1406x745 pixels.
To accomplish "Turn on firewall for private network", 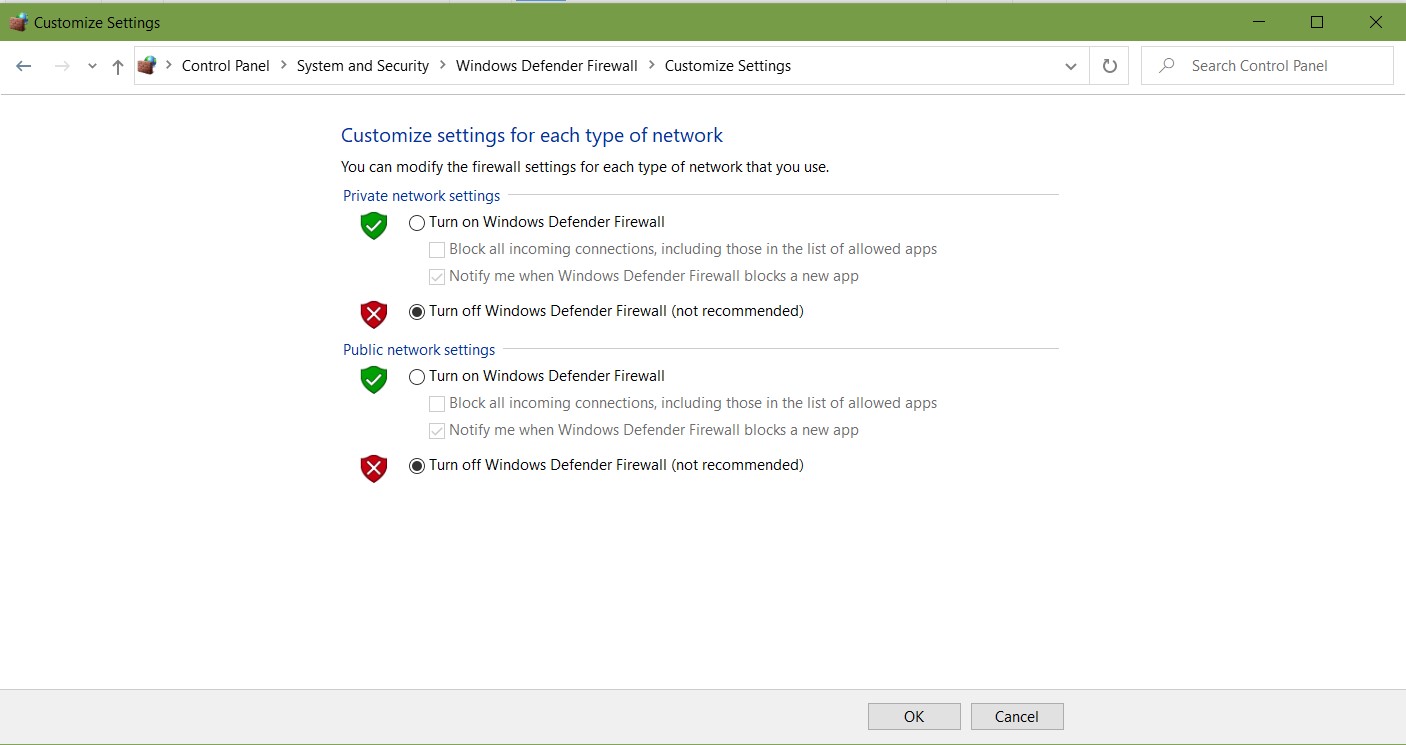I will [x=417, y=223].
